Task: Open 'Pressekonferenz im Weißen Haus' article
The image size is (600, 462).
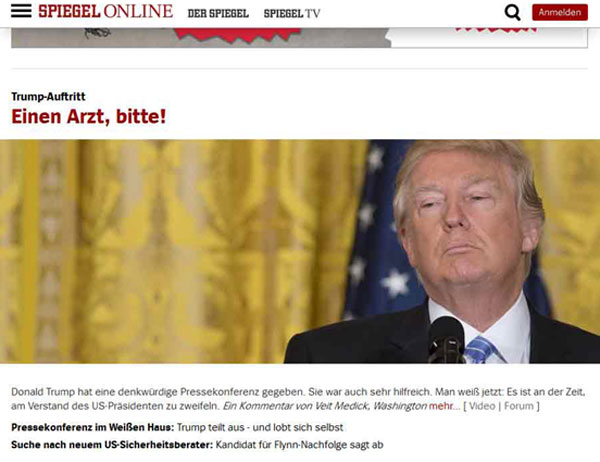Action: coord(93,427)
